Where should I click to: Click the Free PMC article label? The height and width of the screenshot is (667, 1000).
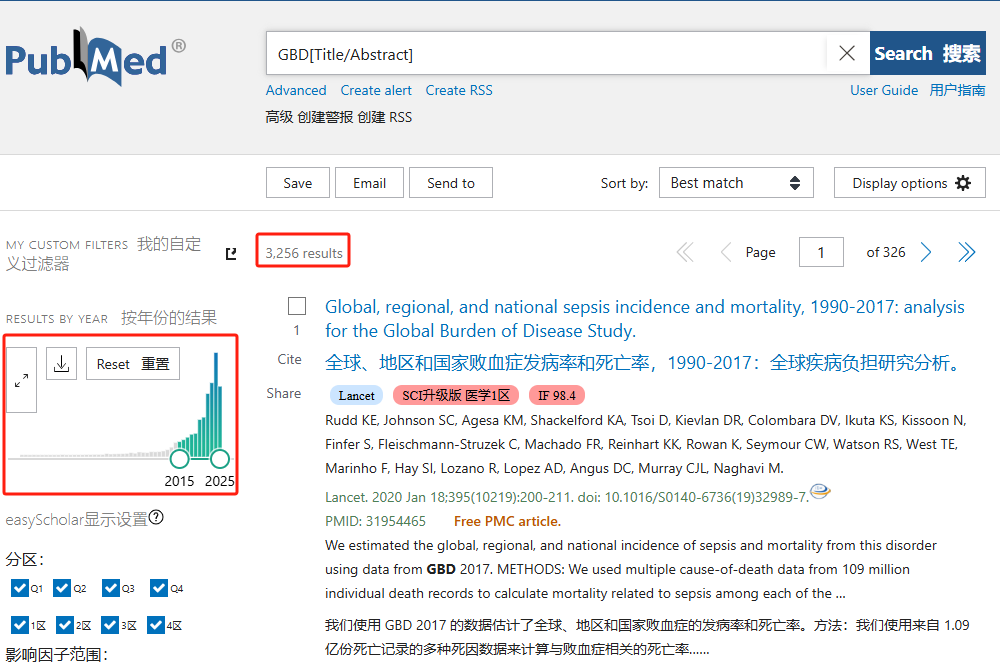pyautogui.click(x=508, y=522)
